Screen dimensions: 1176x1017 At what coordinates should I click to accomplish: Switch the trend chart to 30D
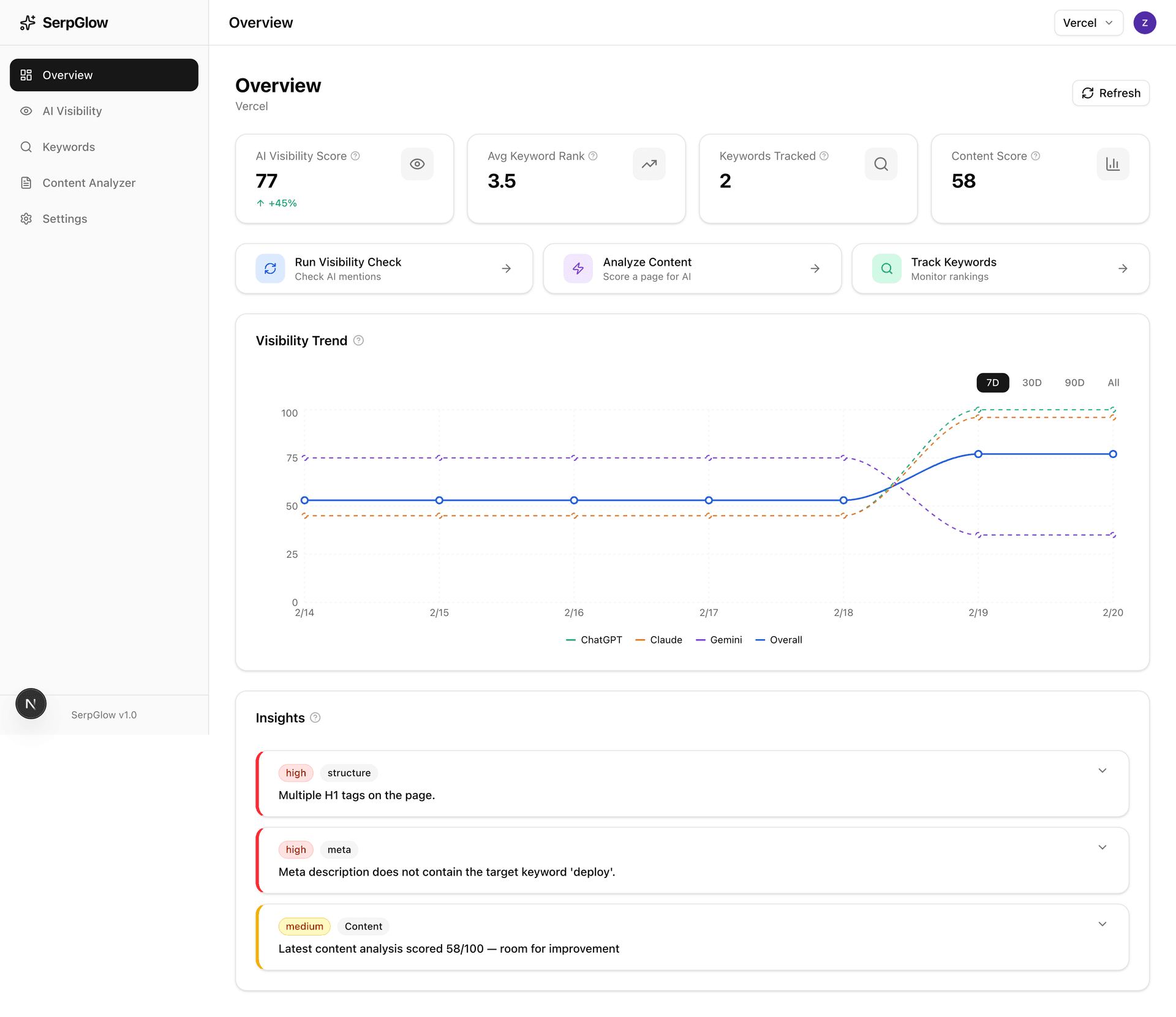1032,382
